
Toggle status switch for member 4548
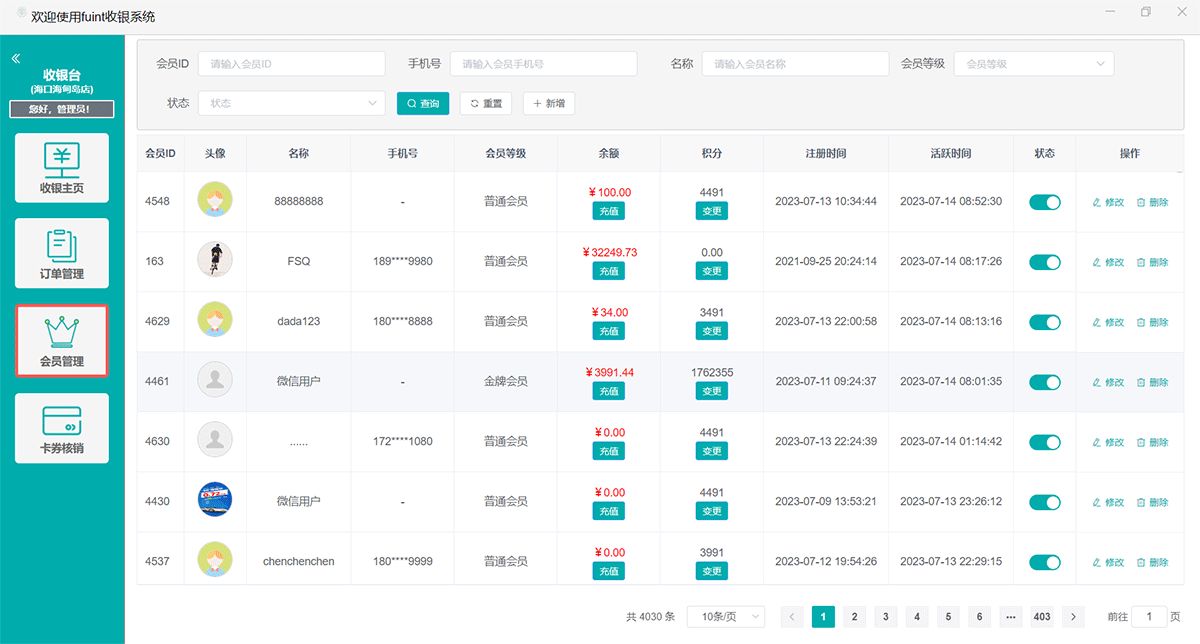(1045, 202)
